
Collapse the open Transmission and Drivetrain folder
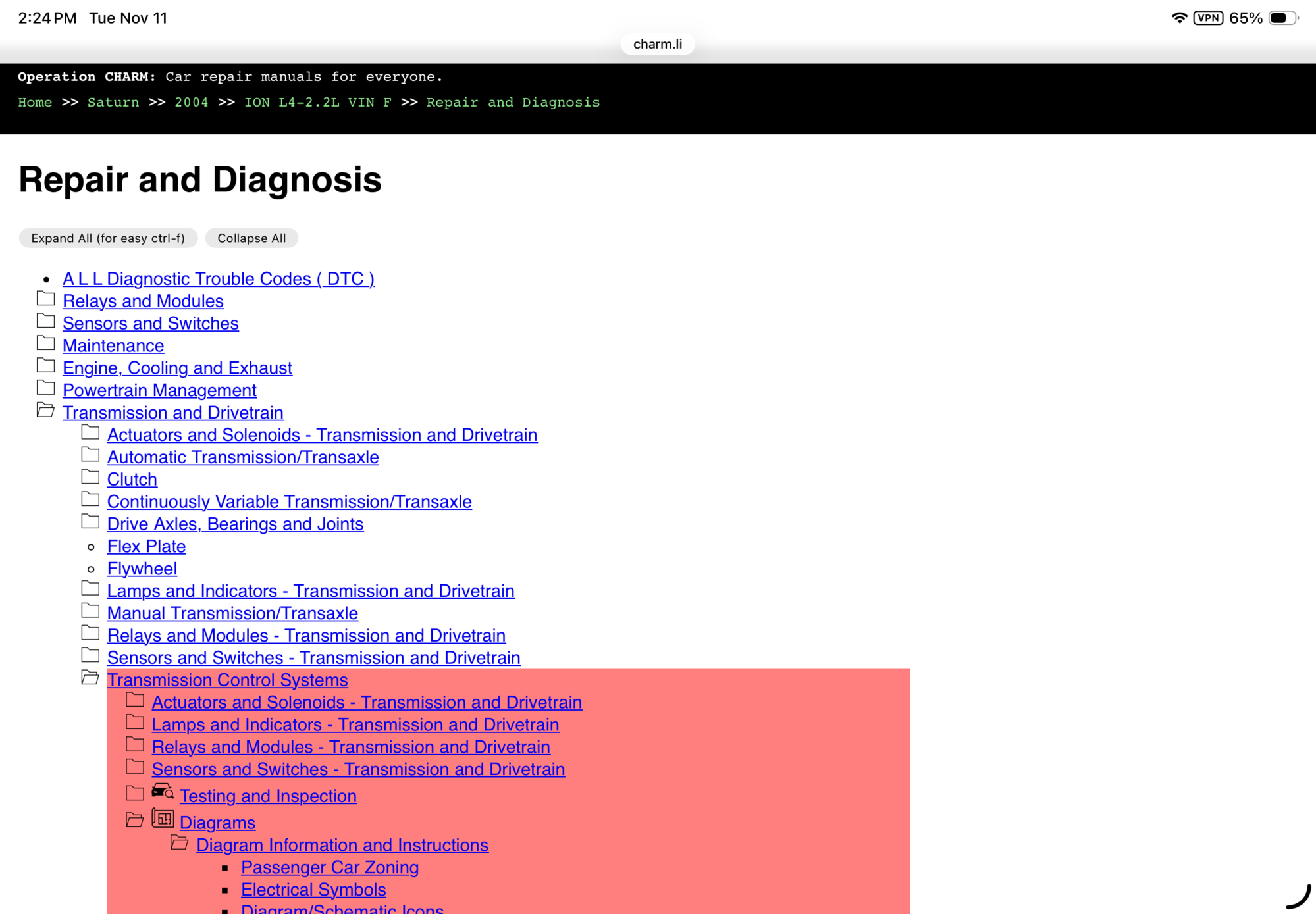45,411
